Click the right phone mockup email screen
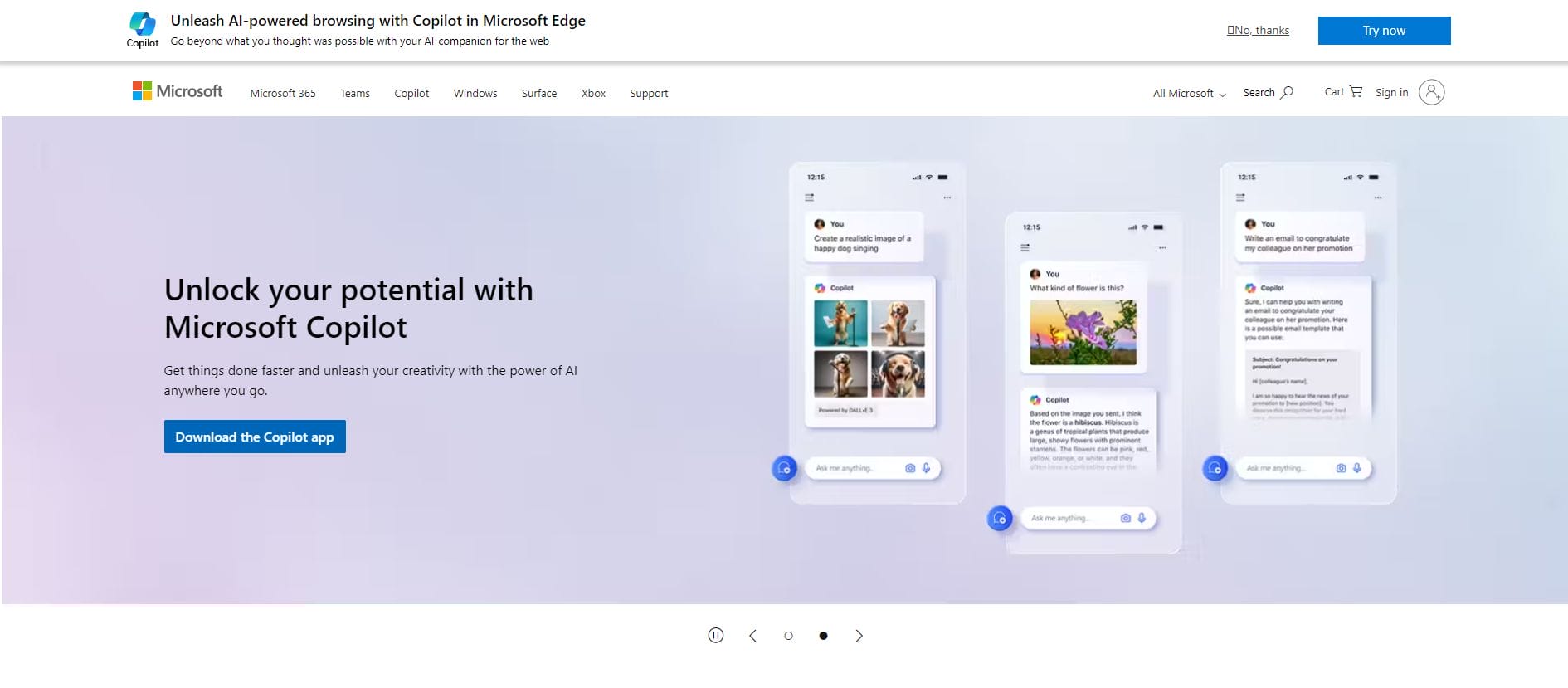Viewport: 1568px width, 688px height. point(1308,332)
